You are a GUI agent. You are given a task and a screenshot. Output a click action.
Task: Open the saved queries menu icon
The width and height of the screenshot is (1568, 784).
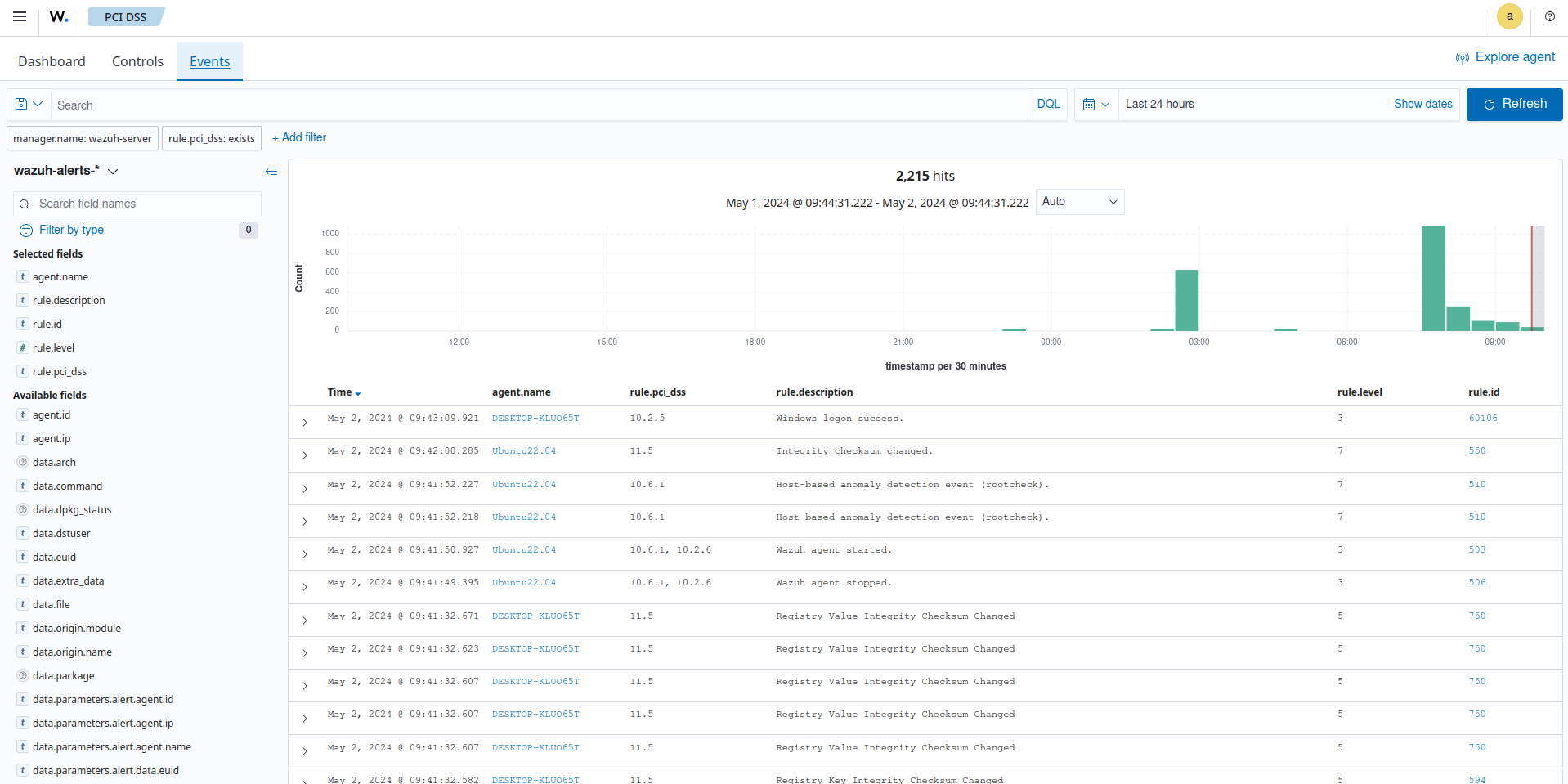[29, 105]
